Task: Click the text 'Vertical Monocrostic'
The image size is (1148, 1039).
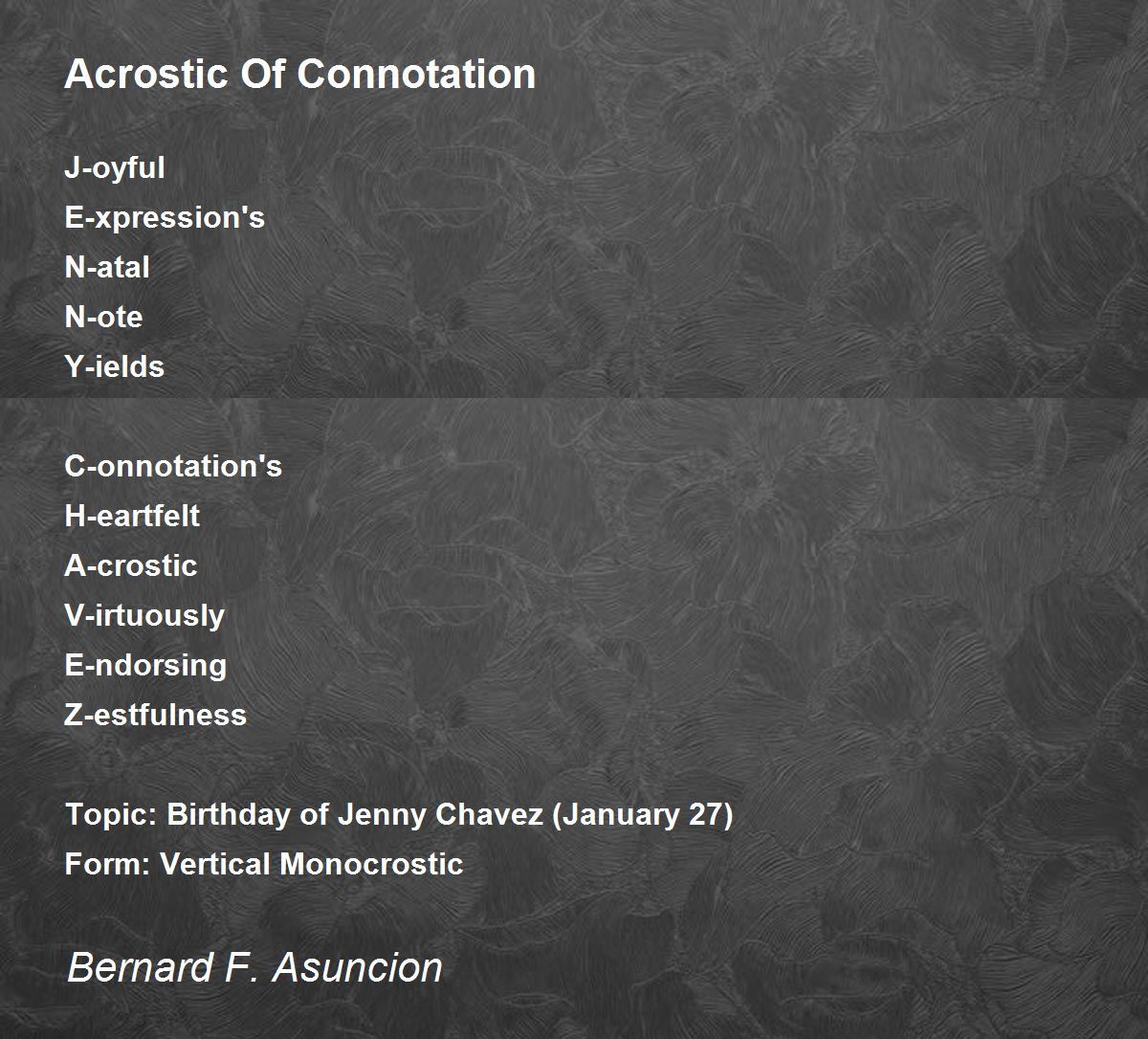Action: pos(312,865)
